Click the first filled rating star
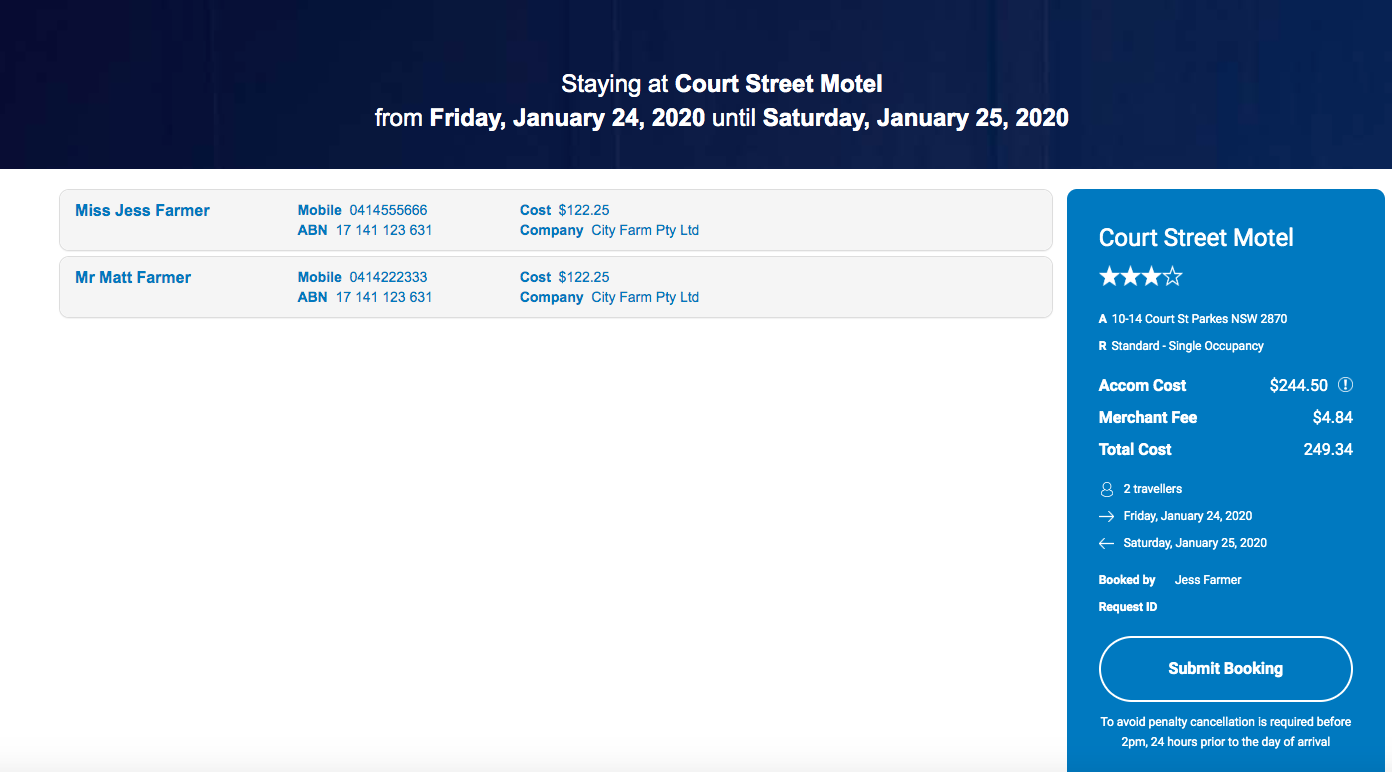Image resolution: width=1392 pixels, height=772 pixels. click(1109, 276)
